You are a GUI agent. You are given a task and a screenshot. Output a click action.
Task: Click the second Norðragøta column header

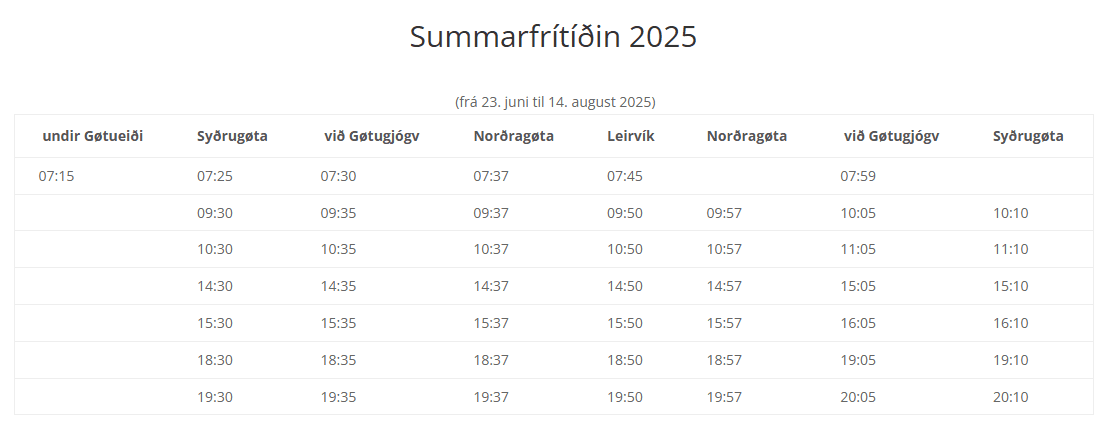[x=747, y=136]
